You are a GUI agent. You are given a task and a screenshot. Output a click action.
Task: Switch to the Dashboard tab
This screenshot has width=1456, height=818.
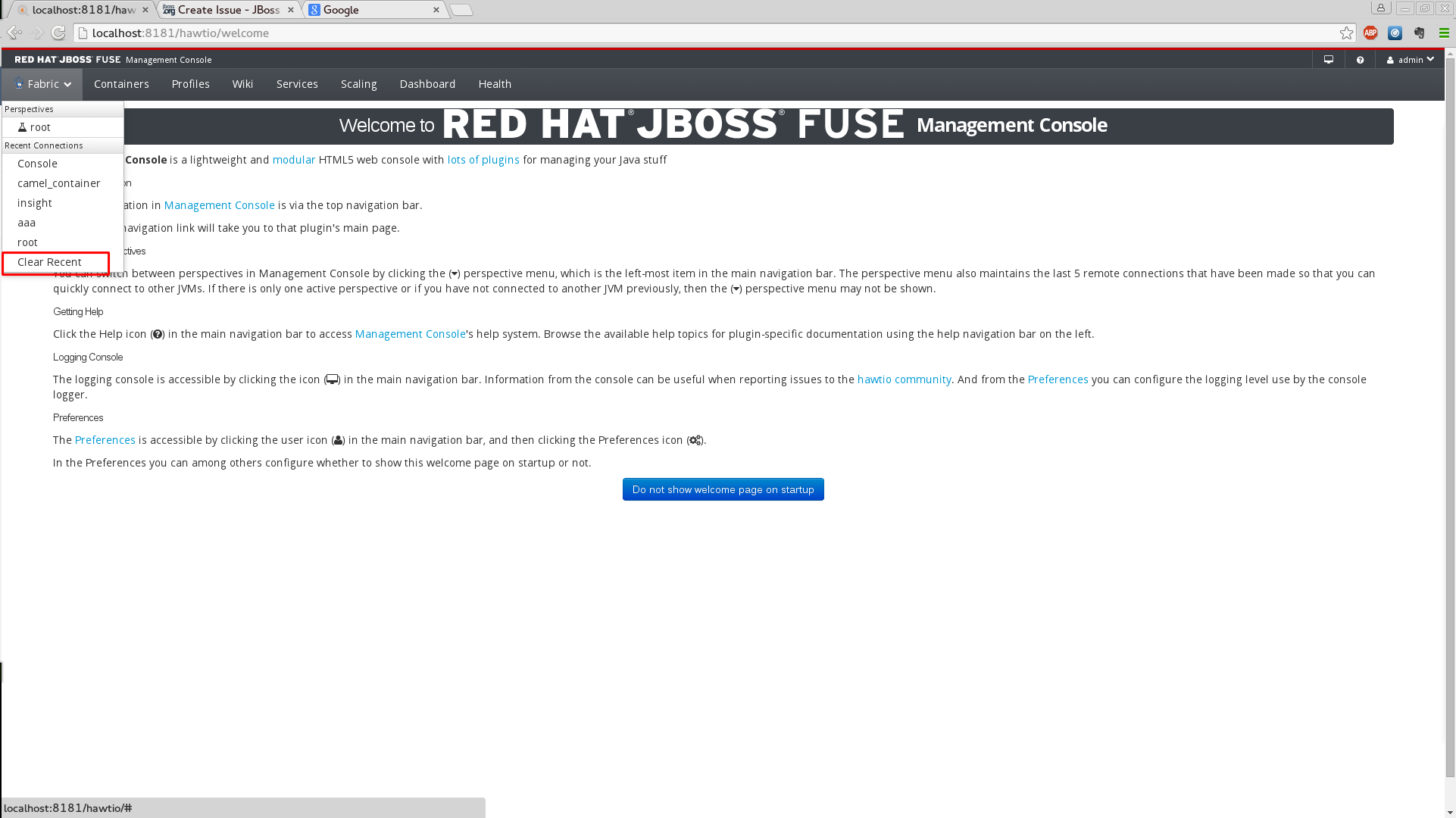point(427,84)
